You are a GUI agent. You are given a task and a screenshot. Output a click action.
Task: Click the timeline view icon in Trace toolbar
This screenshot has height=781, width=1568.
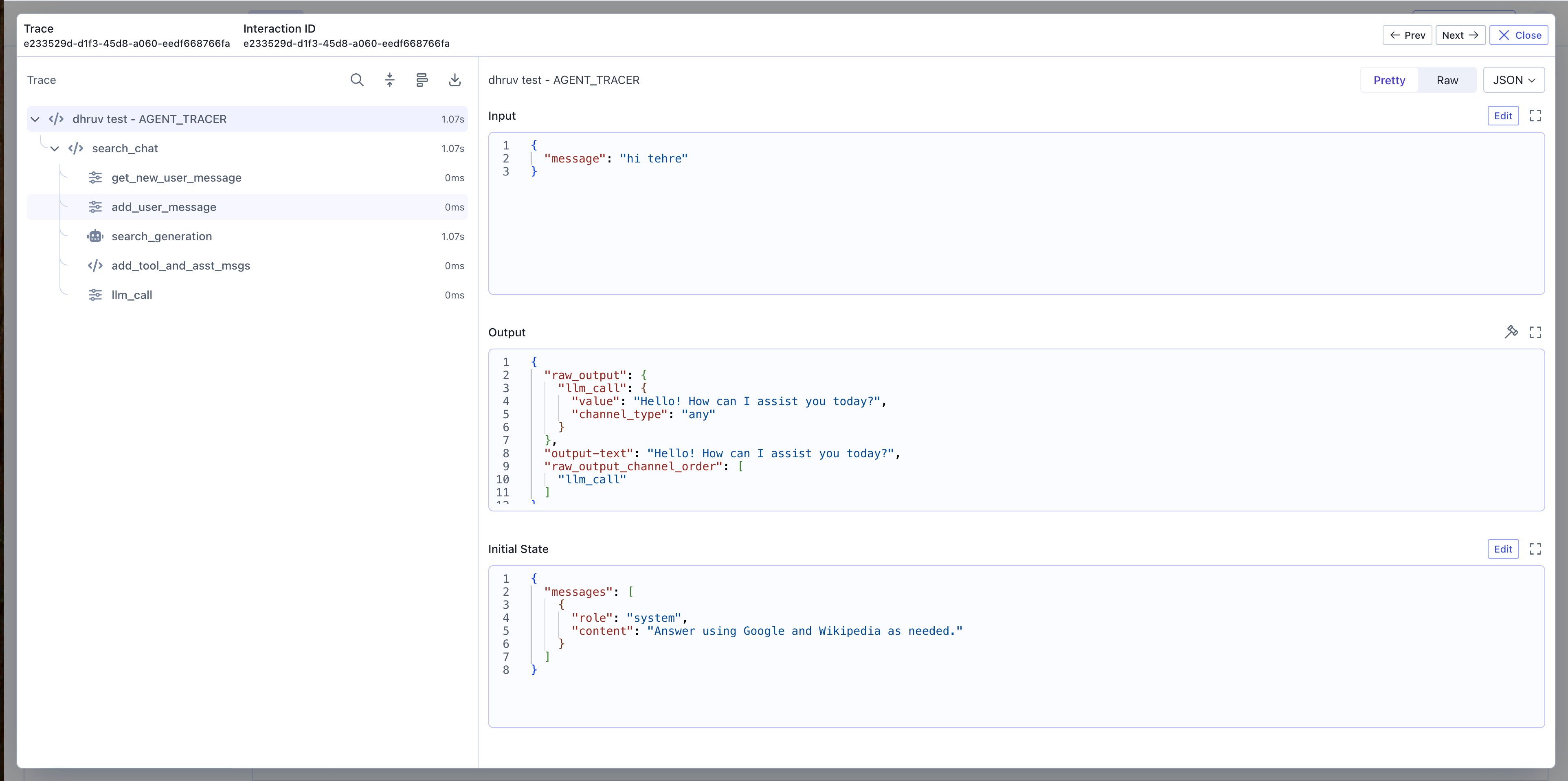click(x=422, y=80)
